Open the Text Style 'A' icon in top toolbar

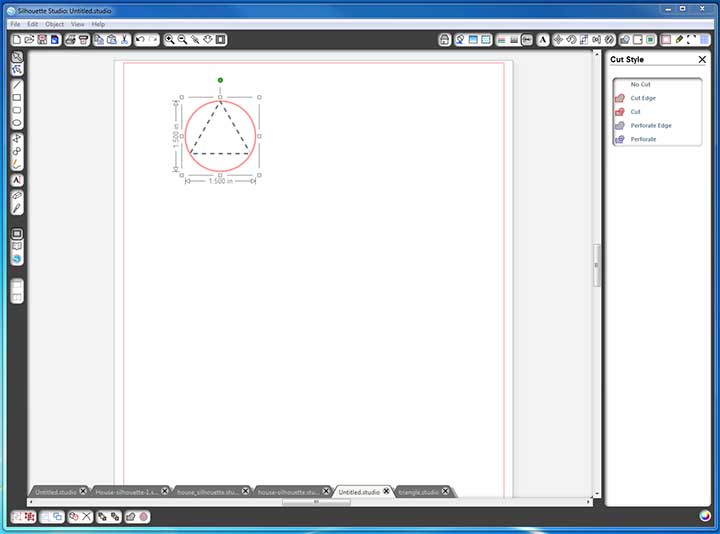543,40
